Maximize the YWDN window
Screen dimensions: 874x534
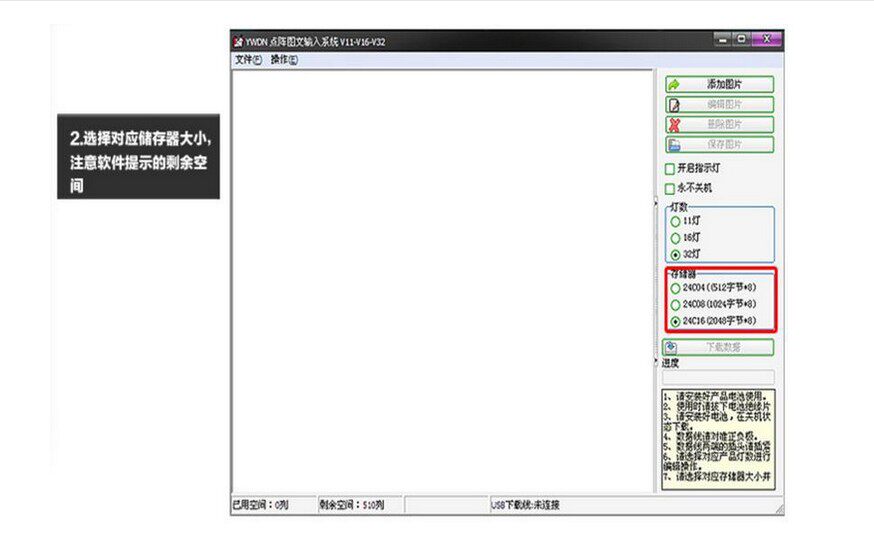click(x=741, y=39)
